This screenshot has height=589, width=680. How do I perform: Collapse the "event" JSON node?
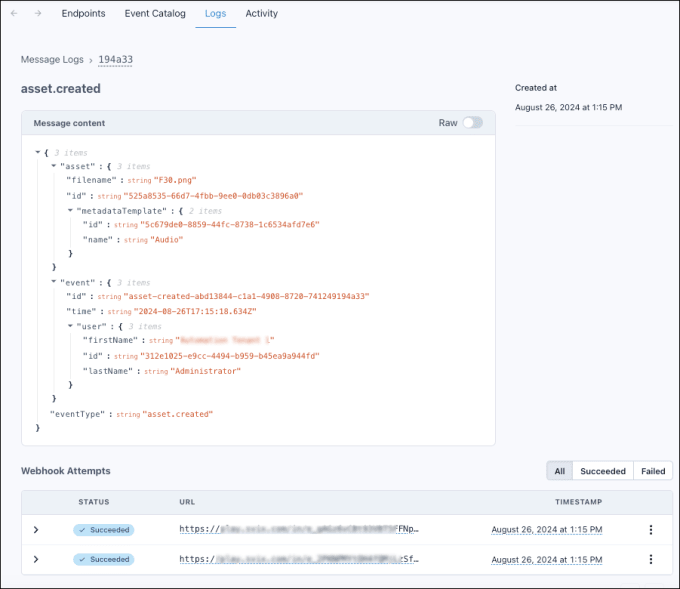pyautogui.click(x=53, y=283)
